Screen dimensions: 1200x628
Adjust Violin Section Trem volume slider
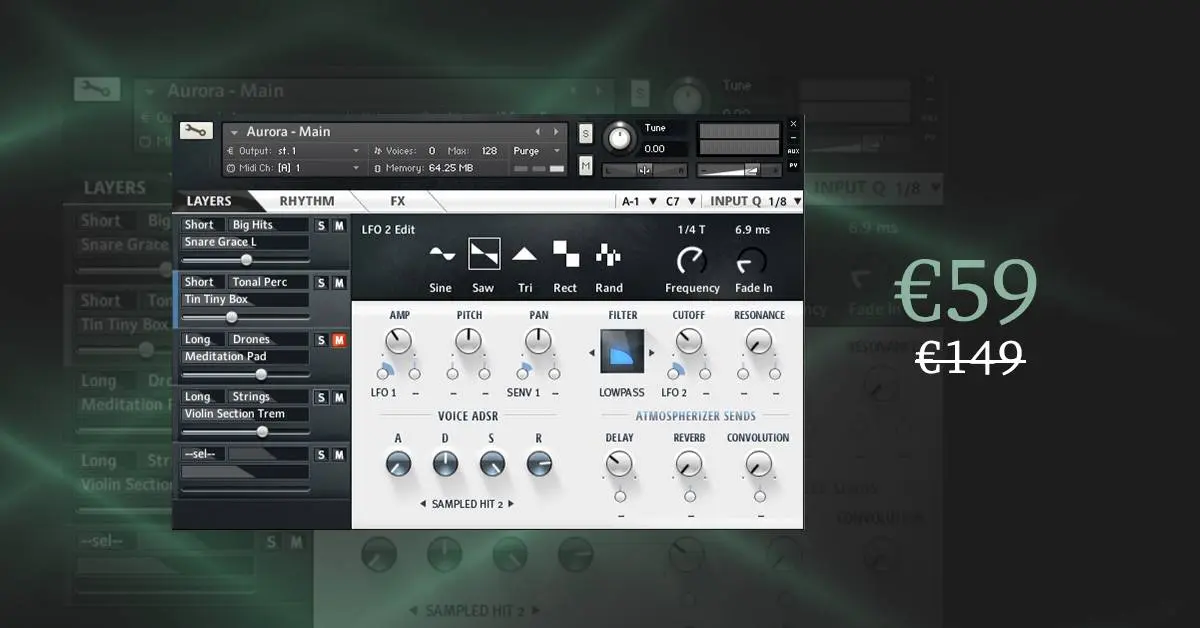(x=245, y=432)
